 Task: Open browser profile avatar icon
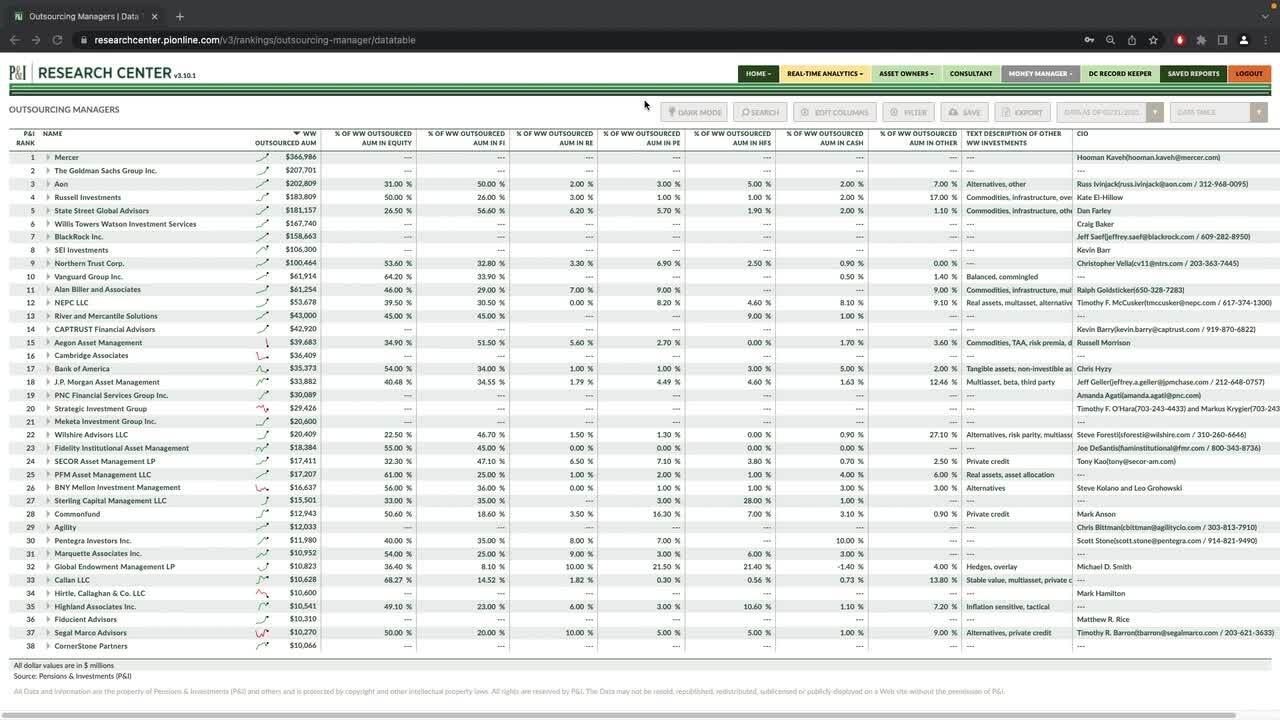pos(1244,40)
